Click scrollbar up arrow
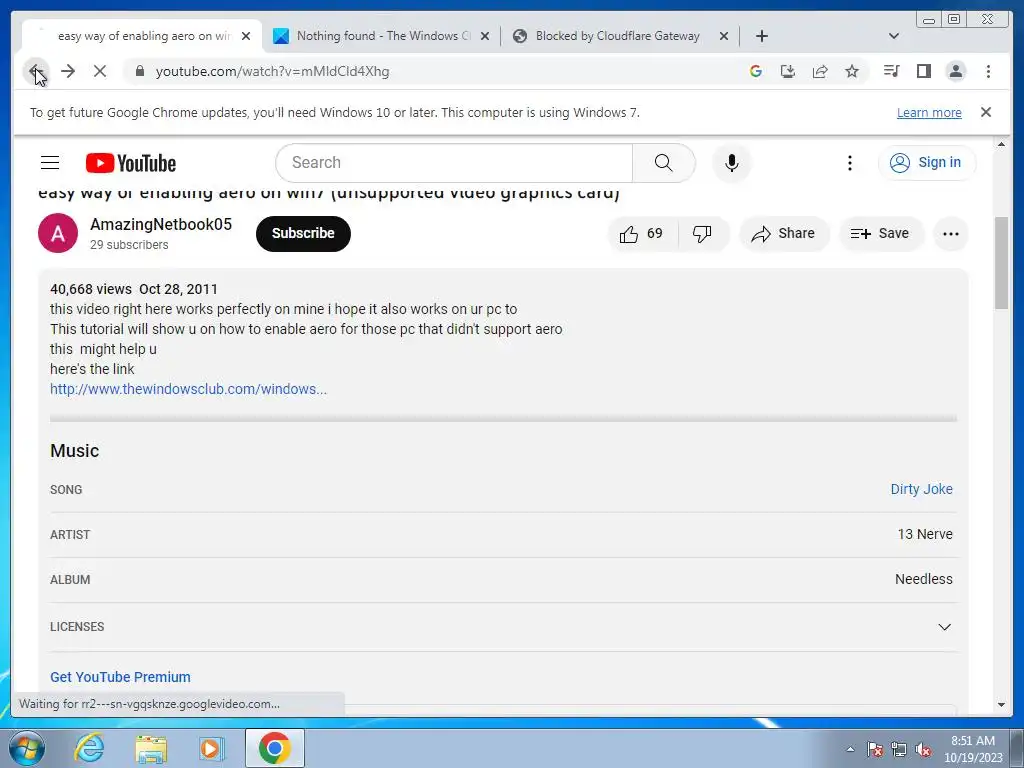Image resolution: width=1024 pixels, height=768 pixels. [1001, 144]
